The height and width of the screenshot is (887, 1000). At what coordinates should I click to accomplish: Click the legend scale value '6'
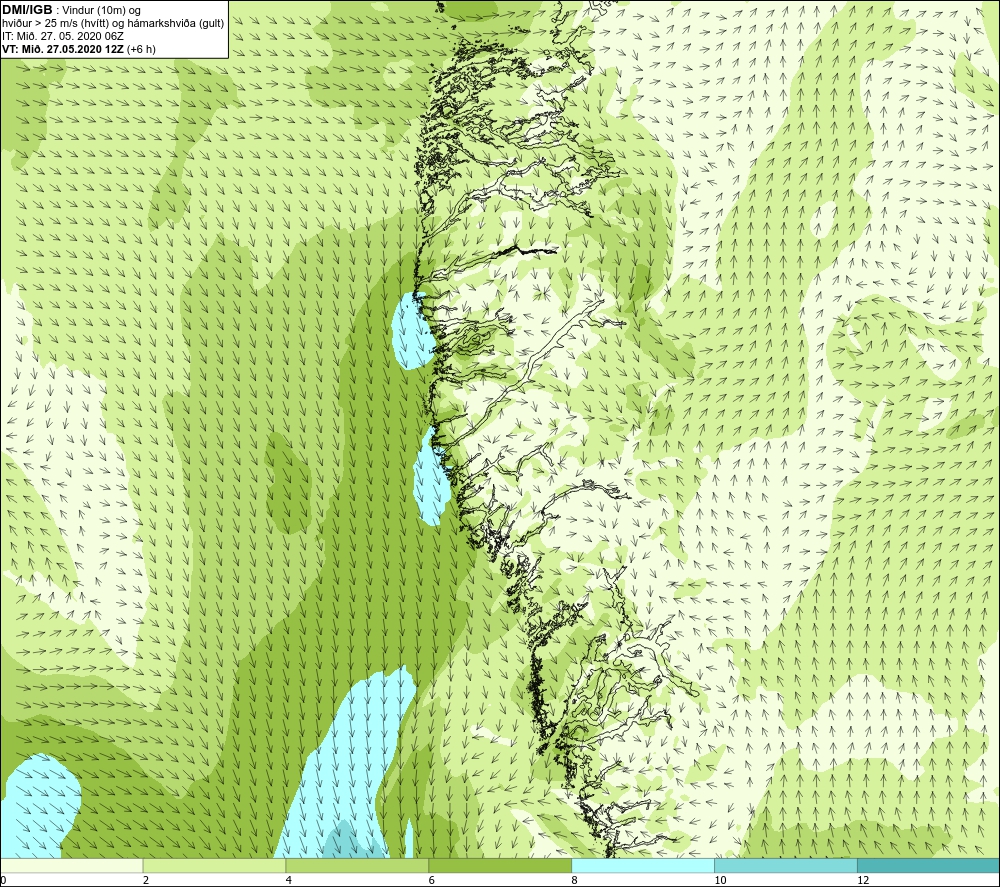(x=432, y=880)
